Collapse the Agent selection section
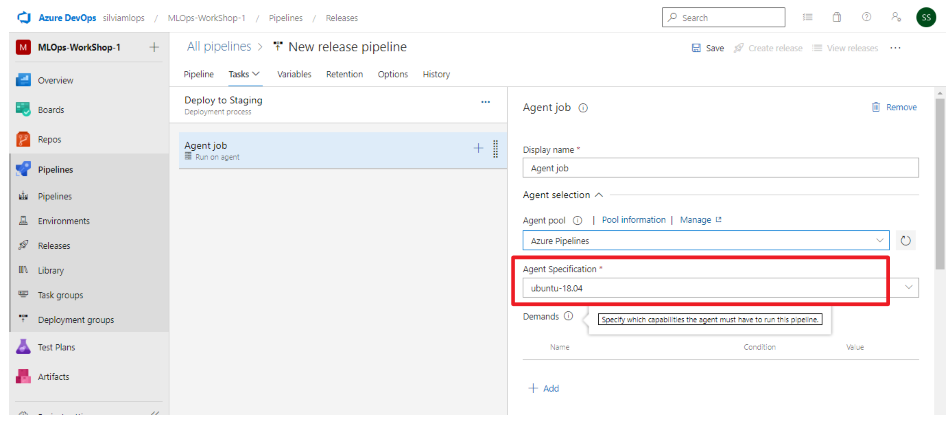 (563, 195)
